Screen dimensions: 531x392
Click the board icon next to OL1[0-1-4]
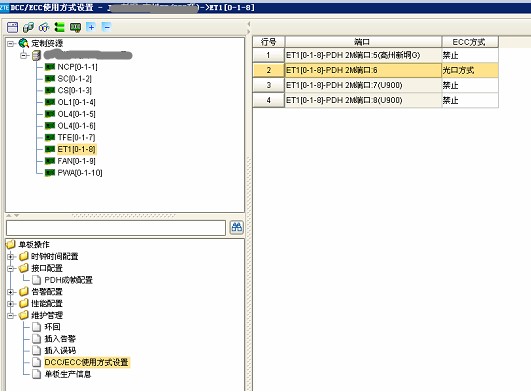[x=50, y=102]
